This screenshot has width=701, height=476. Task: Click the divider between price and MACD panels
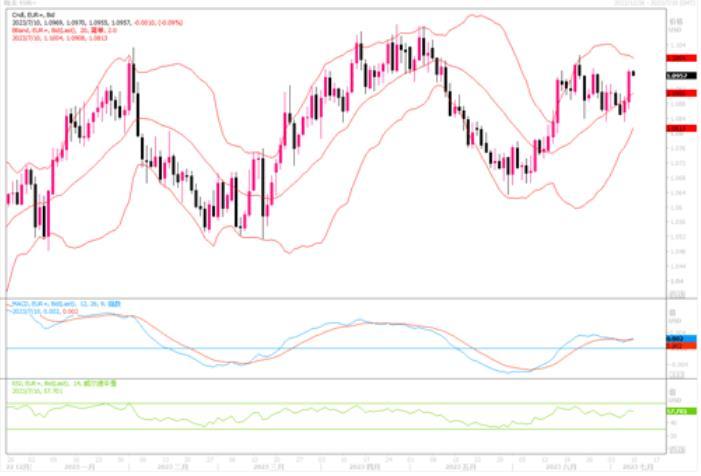tap(330, 298)
